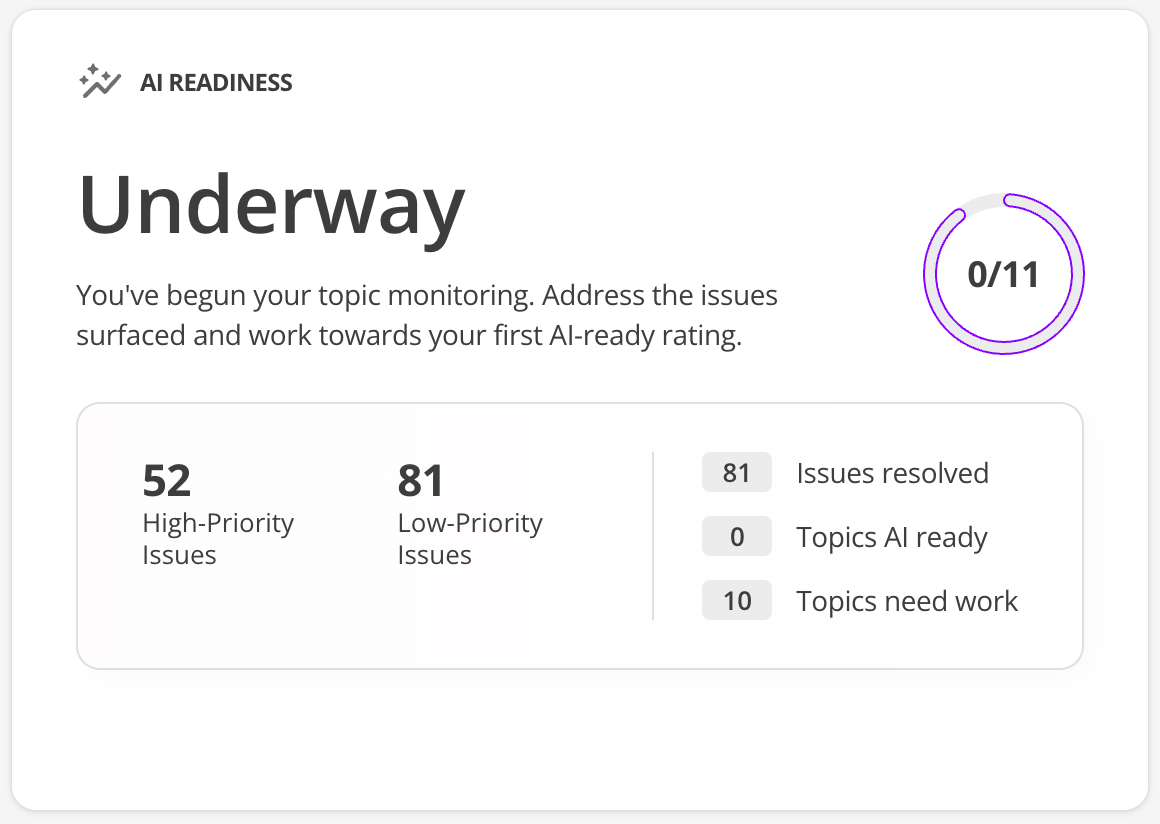1160x824 pixels.
Task: Click the 0/11 score text
Action: tap(1003, 274)
